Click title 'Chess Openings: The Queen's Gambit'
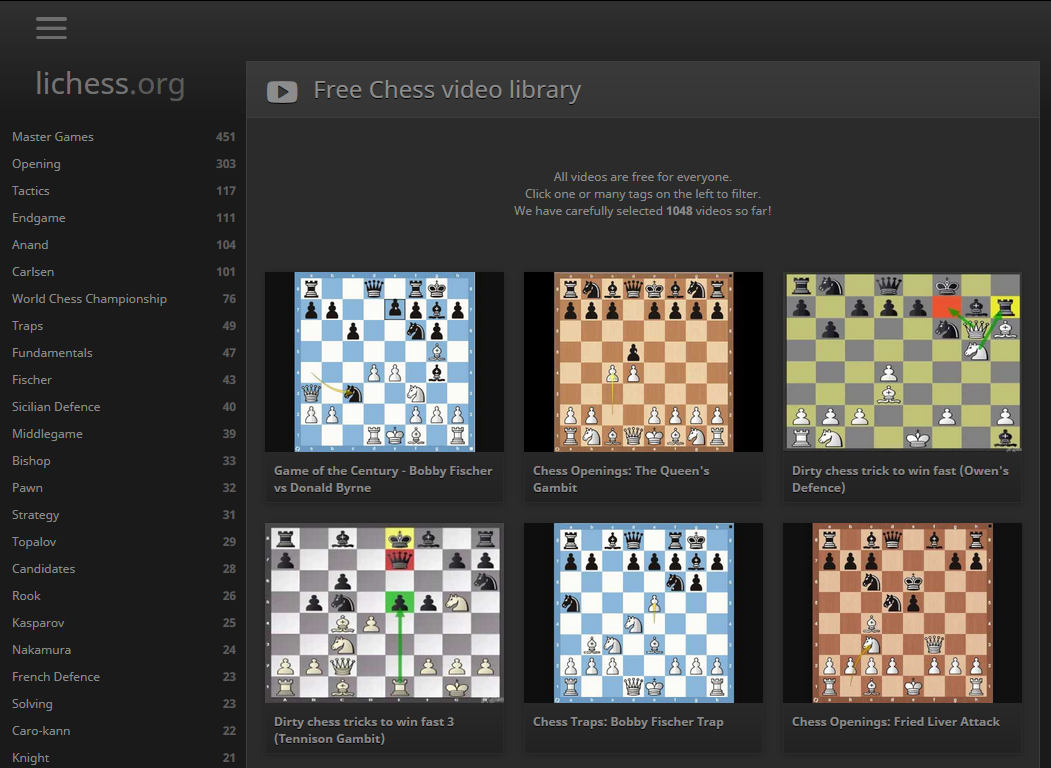The height and width of the screenshot is (768, 1051). (621, 479)
